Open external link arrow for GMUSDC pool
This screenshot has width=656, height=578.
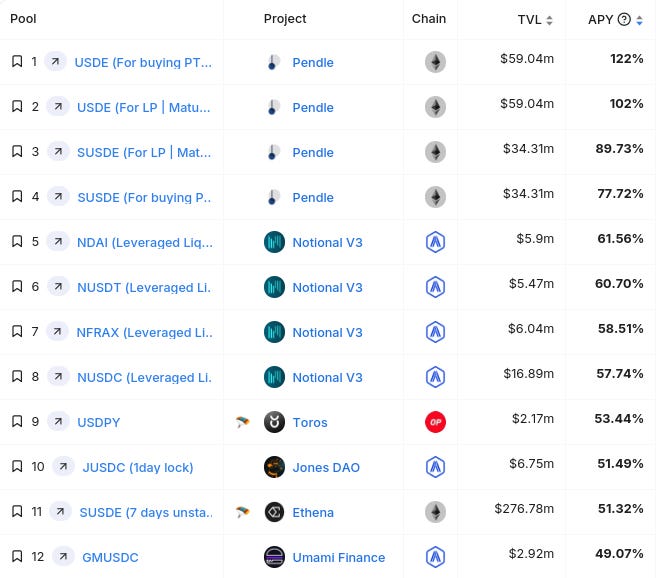click(63, 556)
